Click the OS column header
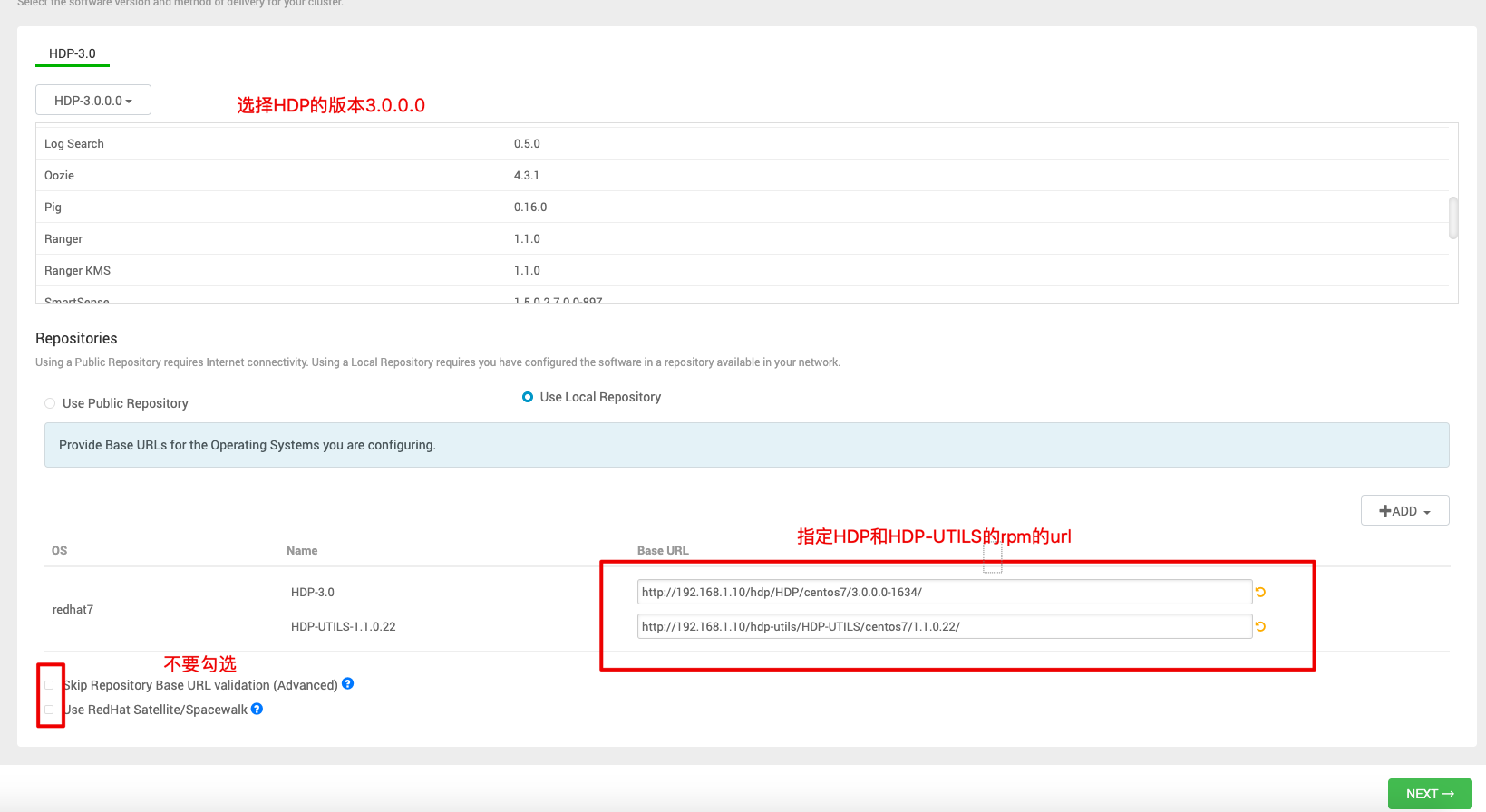 60,550
